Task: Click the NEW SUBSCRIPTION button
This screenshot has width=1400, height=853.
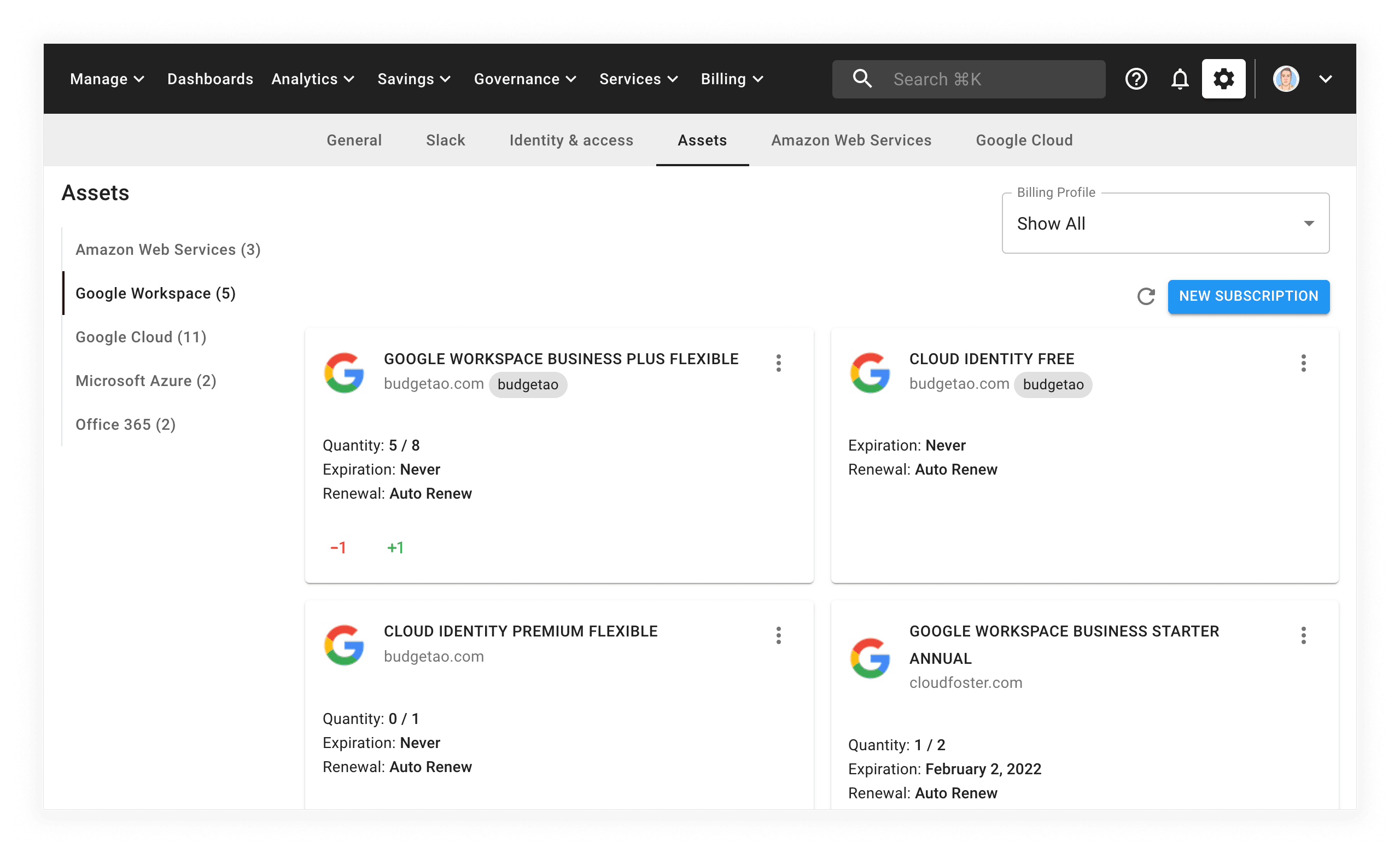Action: click(1249, 296)
